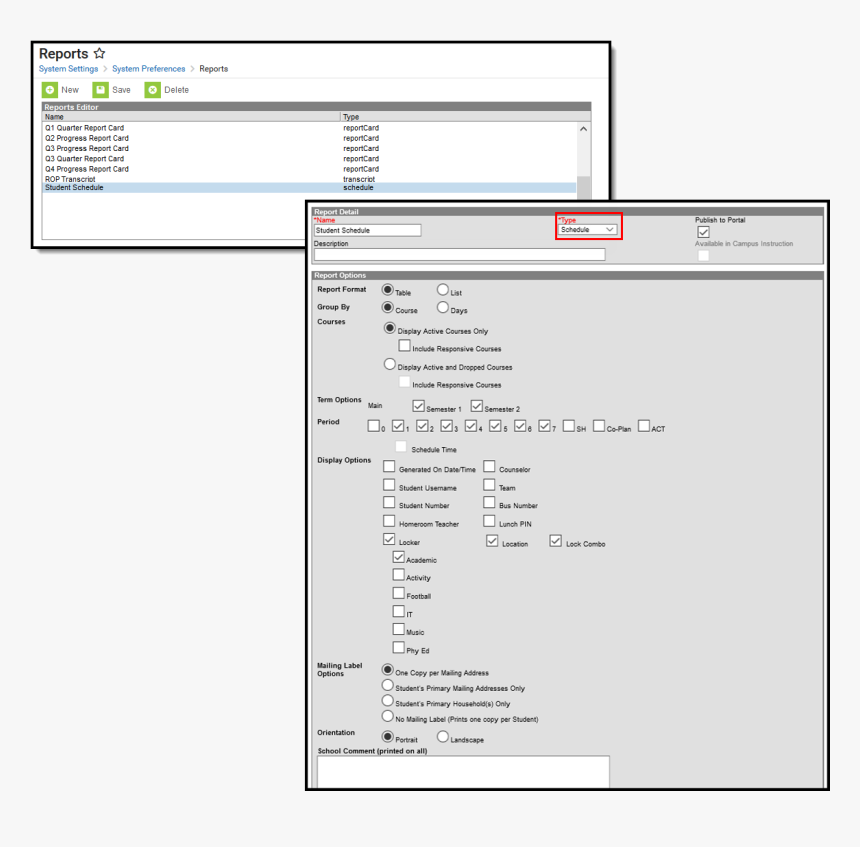Choose Landscape orientation
Image resolution: width=860 pixels, height=847 pixels.
[x=443, y=736]
